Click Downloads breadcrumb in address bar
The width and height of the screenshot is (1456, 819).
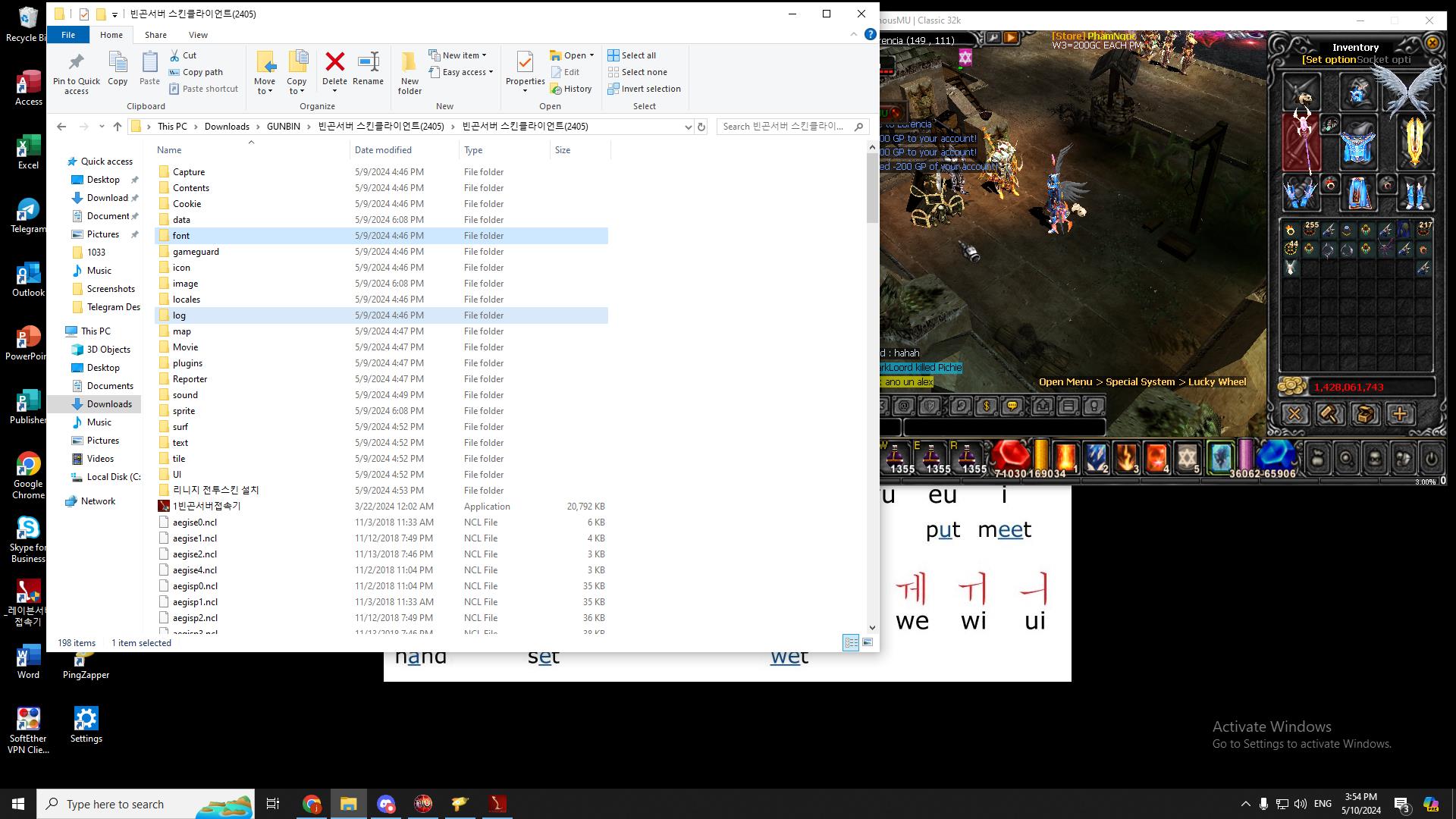click(227, 127)
